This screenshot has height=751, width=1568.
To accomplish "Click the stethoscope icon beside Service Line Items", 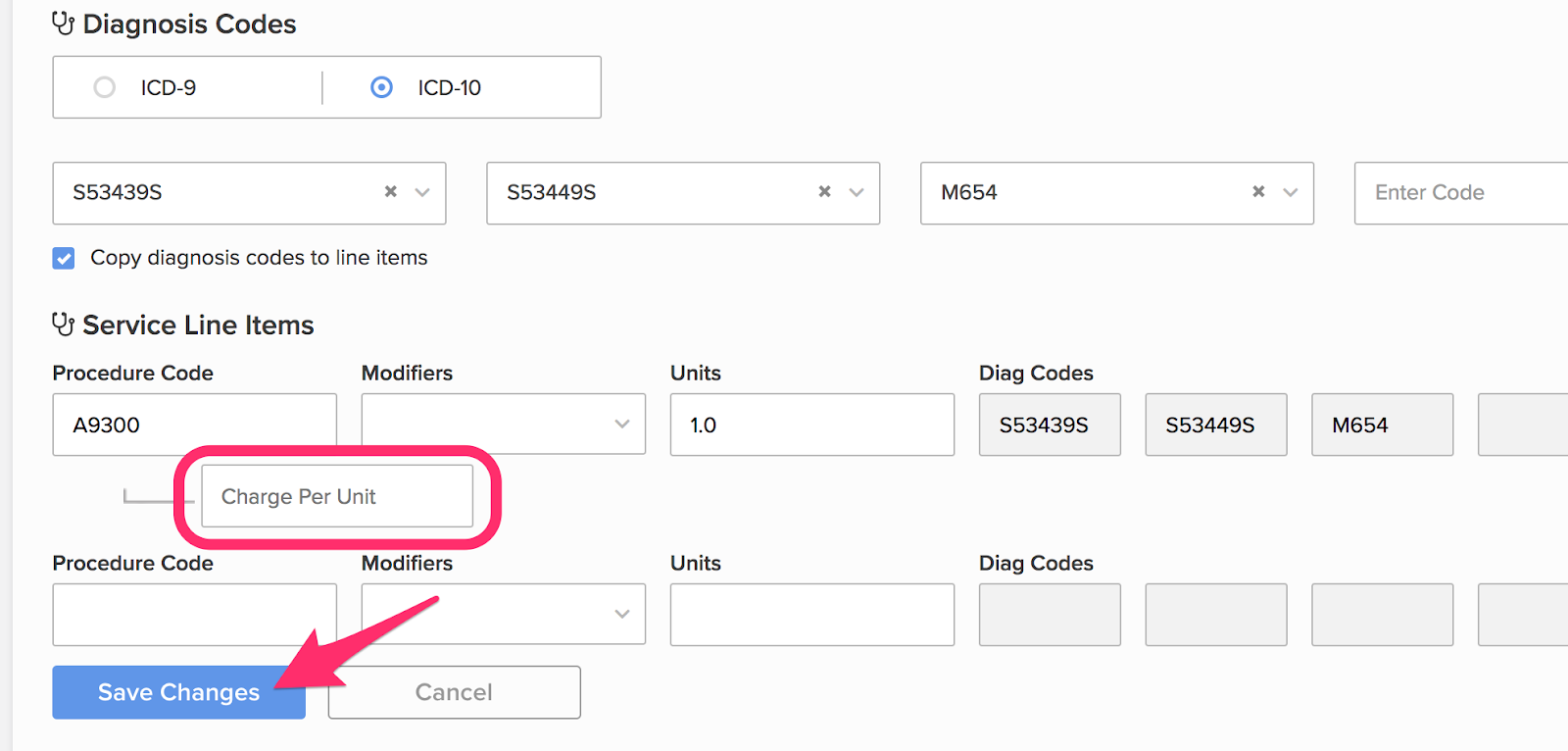I will tap(64, 325).
